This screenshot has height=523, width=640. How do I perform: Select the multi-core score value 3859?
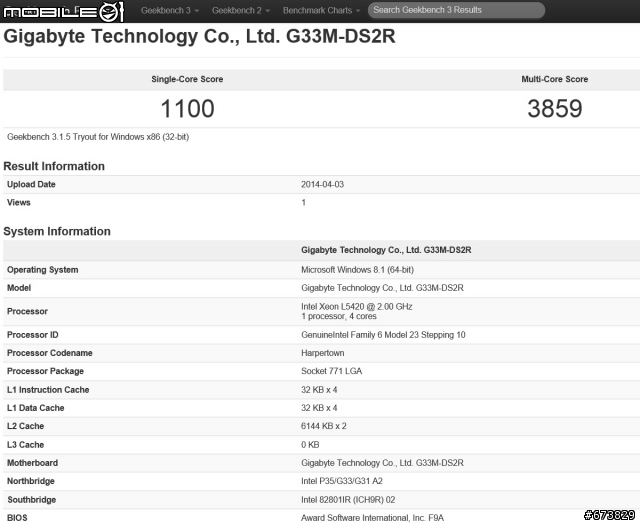[x=555, y=109]
